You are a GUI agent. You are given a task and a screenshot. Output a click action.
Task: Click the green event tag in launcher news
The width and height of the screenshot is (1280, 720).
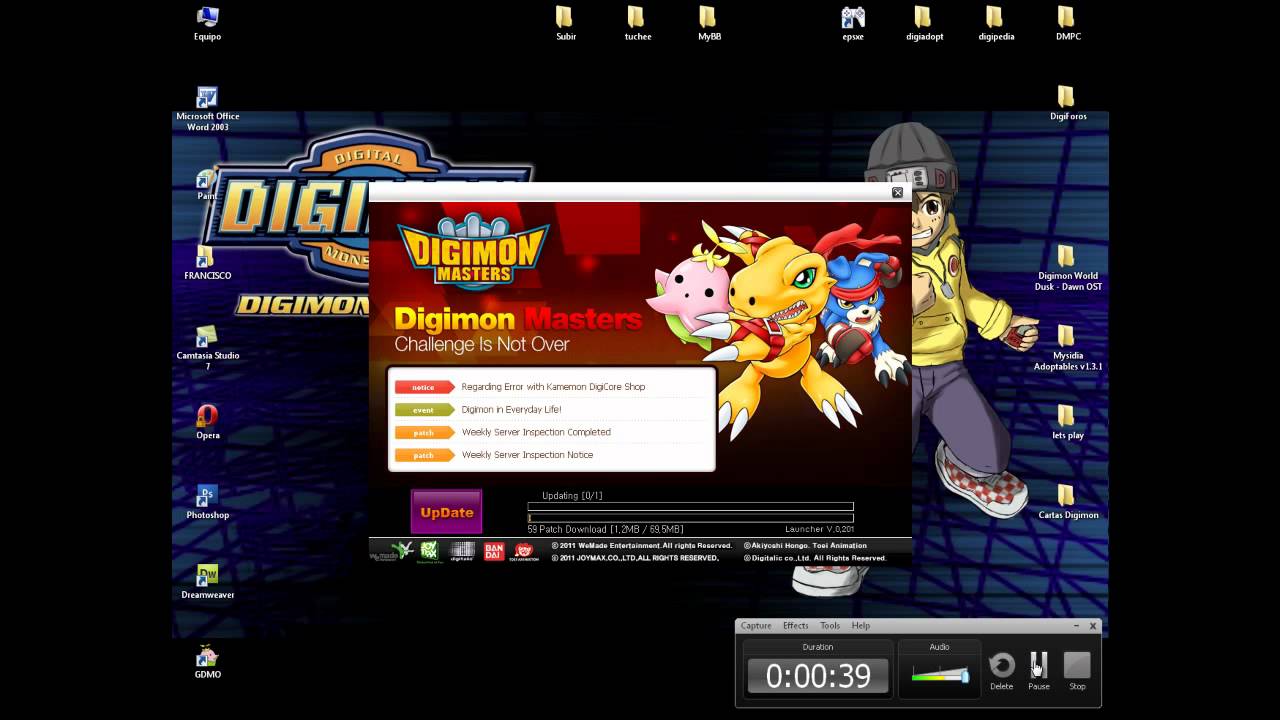[424, 410]
